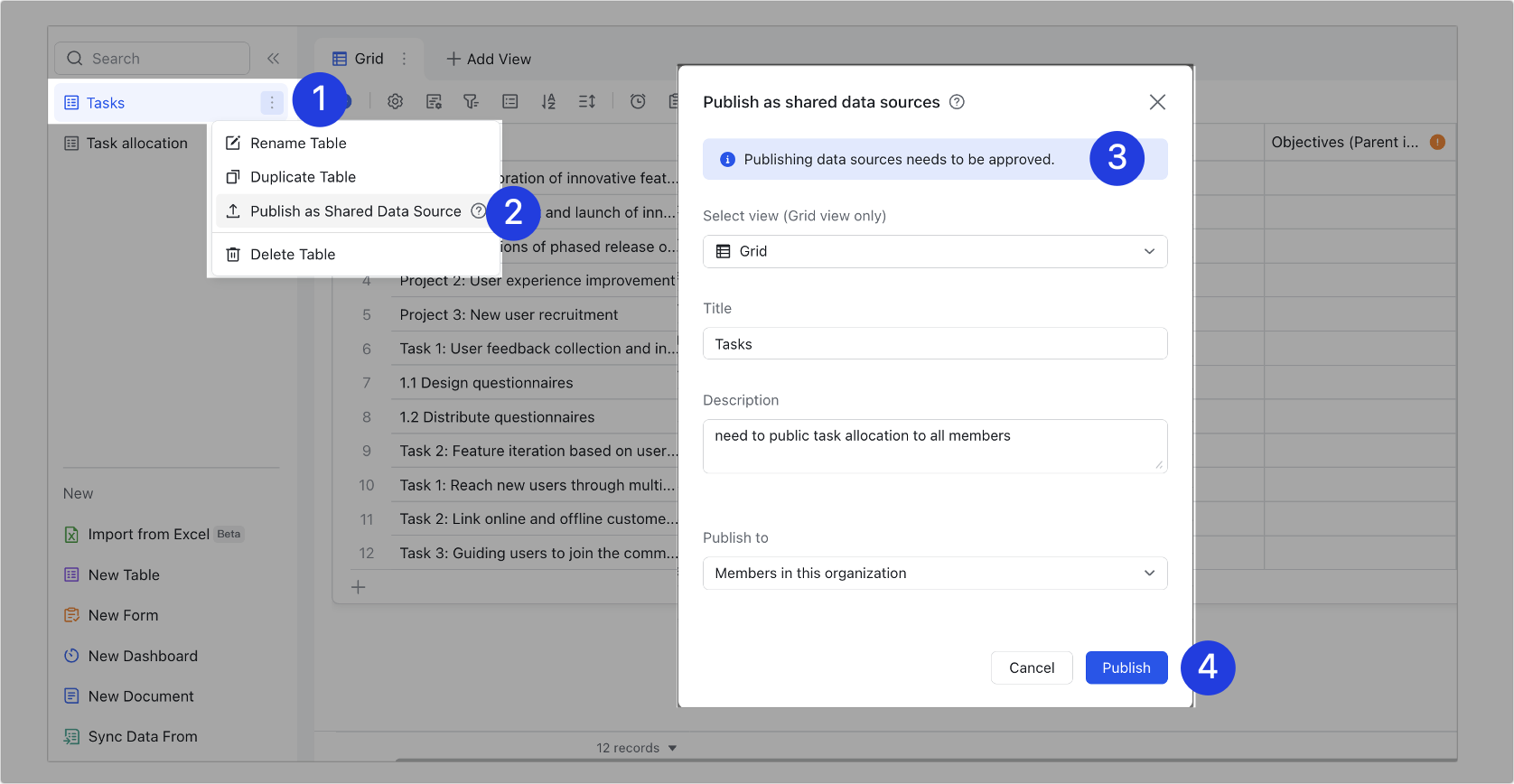Click the Title input containing Tasks
The image size is (1514, 784).
[x=935, y=343]
